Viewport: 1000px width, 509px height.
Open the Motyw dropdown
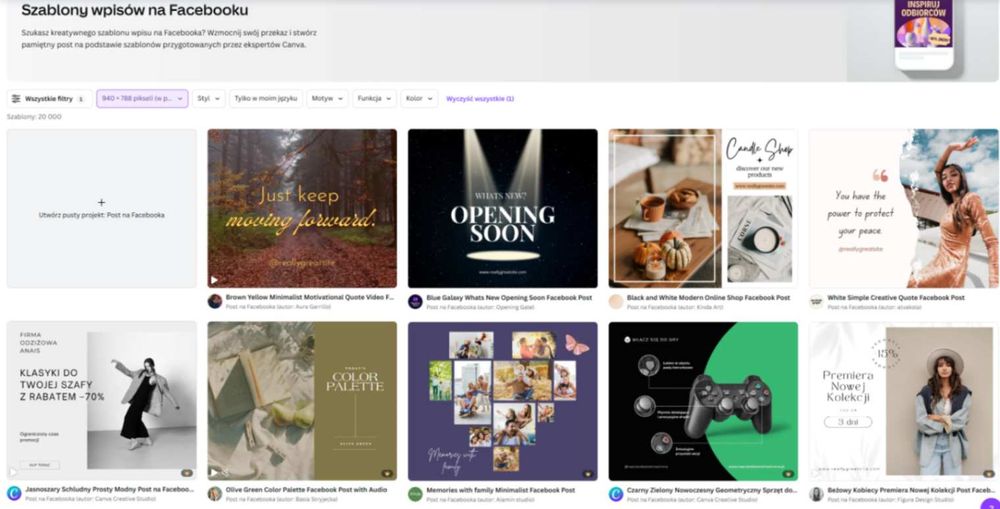click(x=327, y=99)
